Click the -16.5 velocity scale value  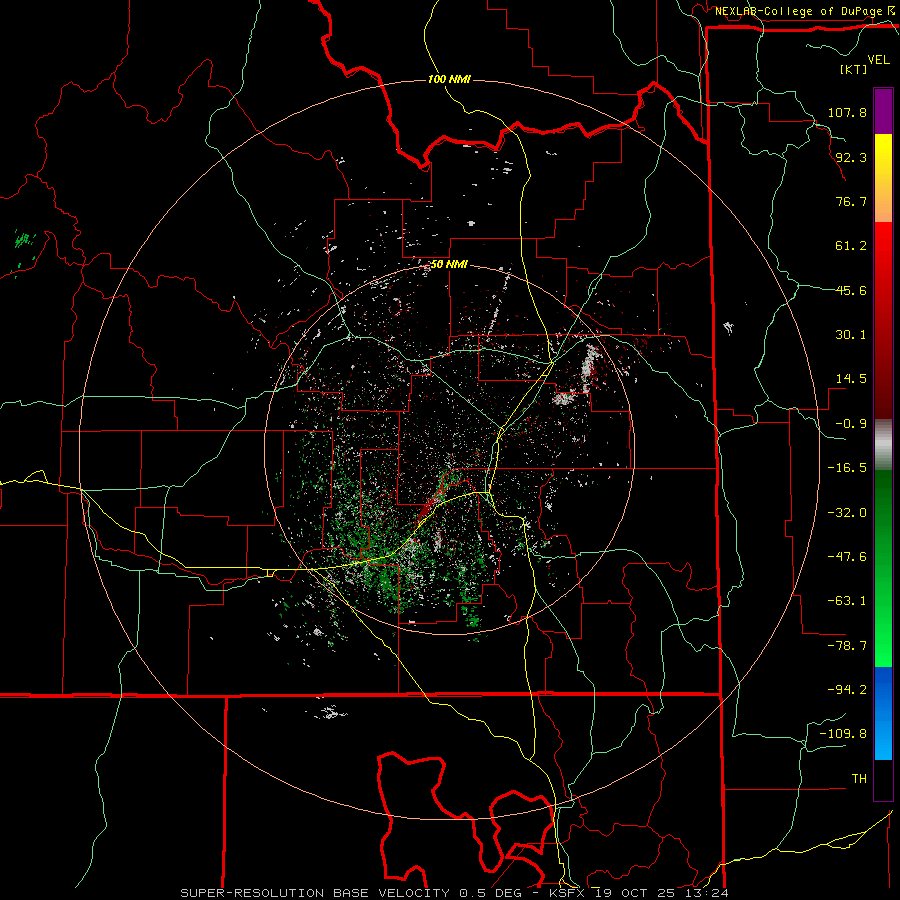point(847,468)
